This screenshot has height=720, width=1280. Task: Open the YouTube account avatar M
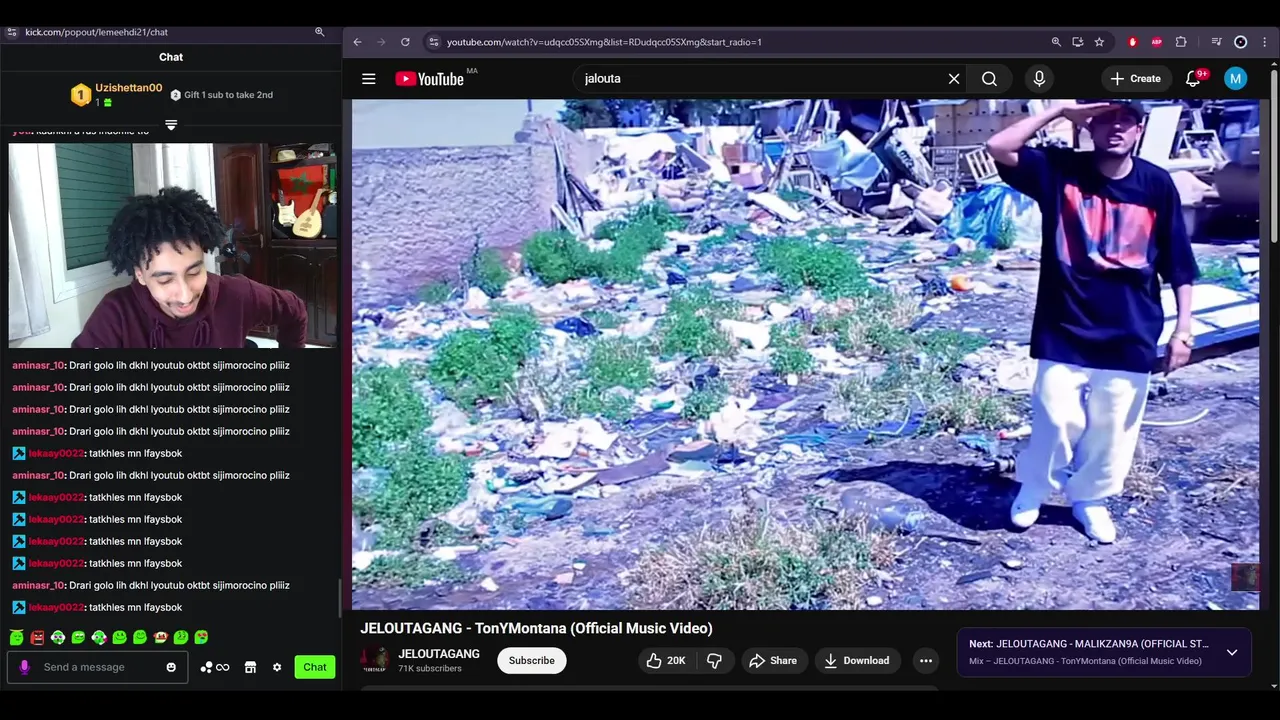(x=1236, y=79)
